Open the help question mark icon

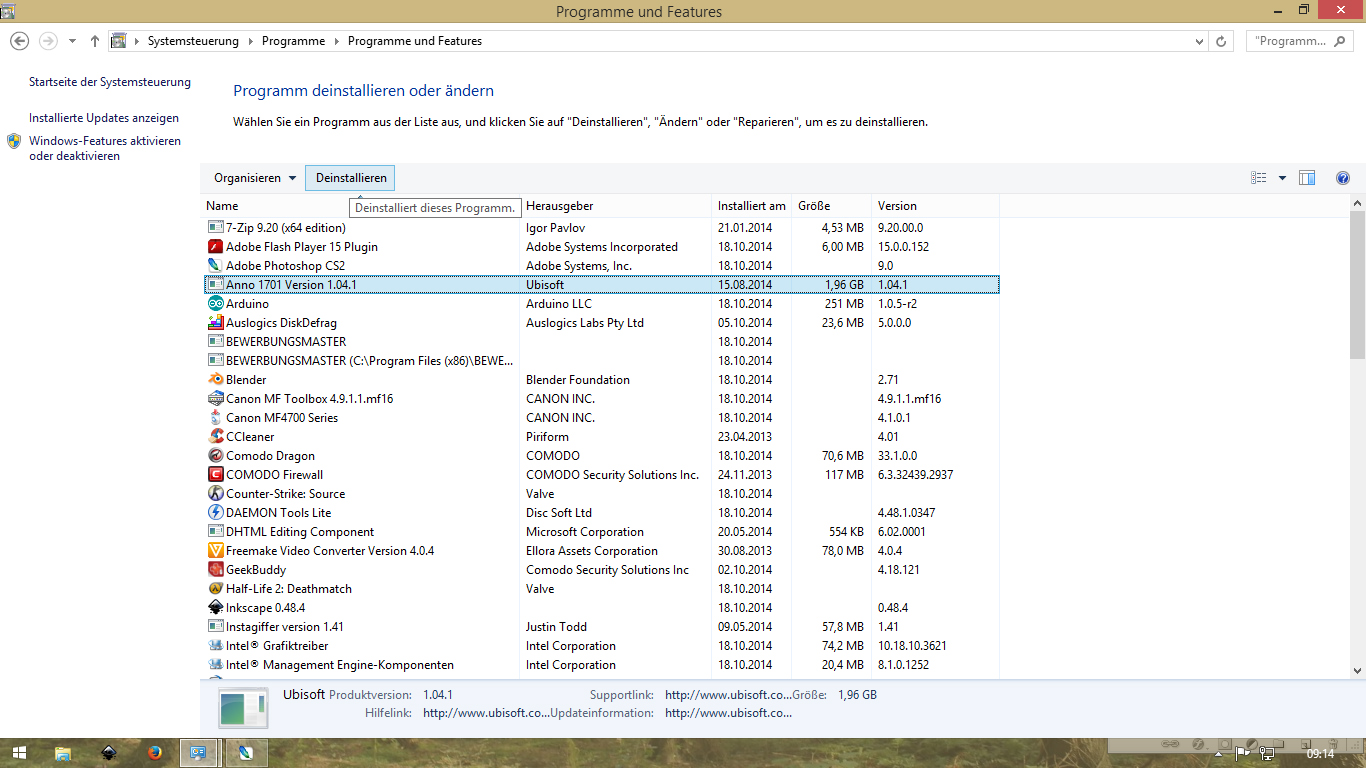[1343, 178]
